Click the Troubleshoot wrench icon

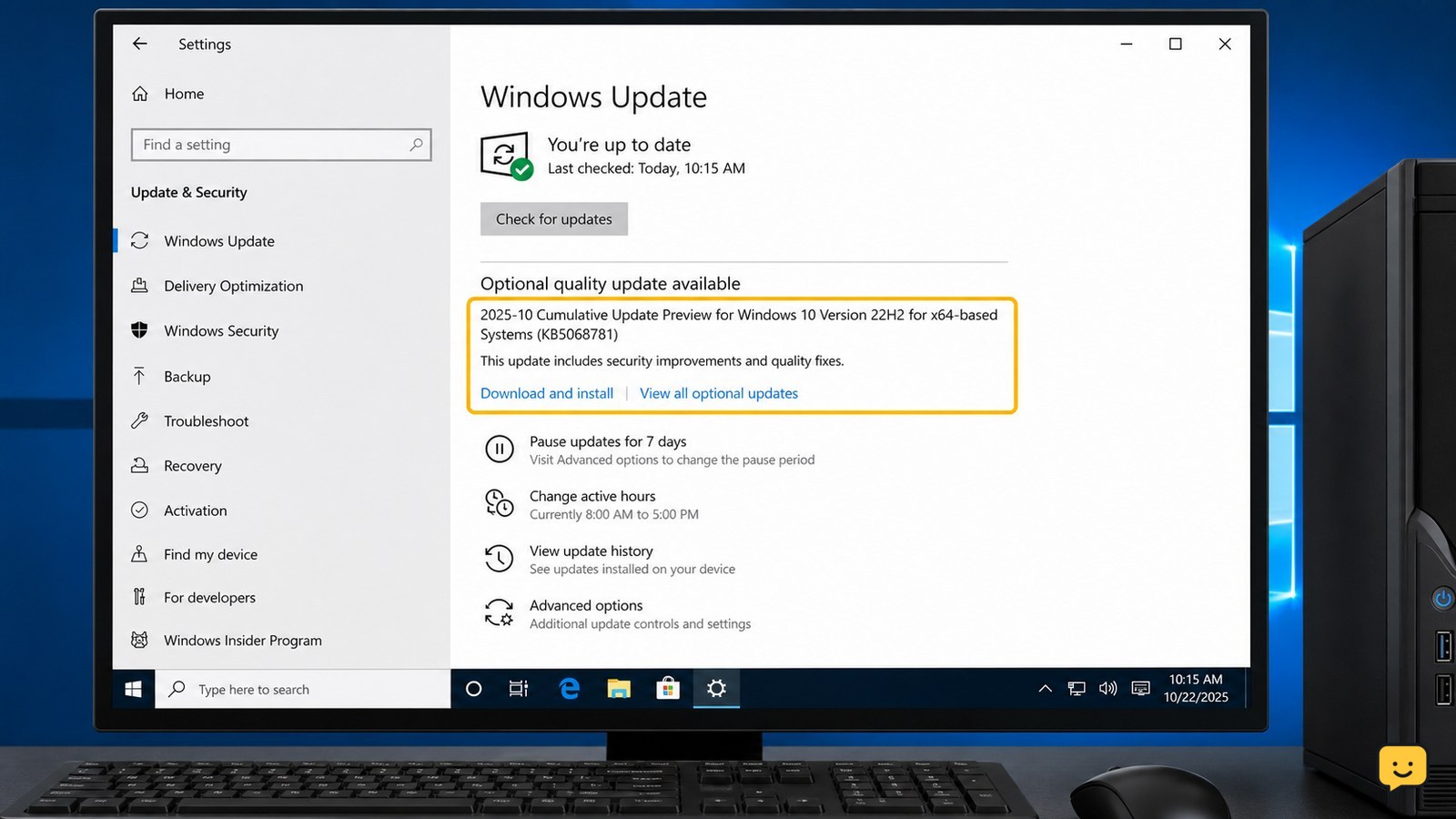coord(139,420)
